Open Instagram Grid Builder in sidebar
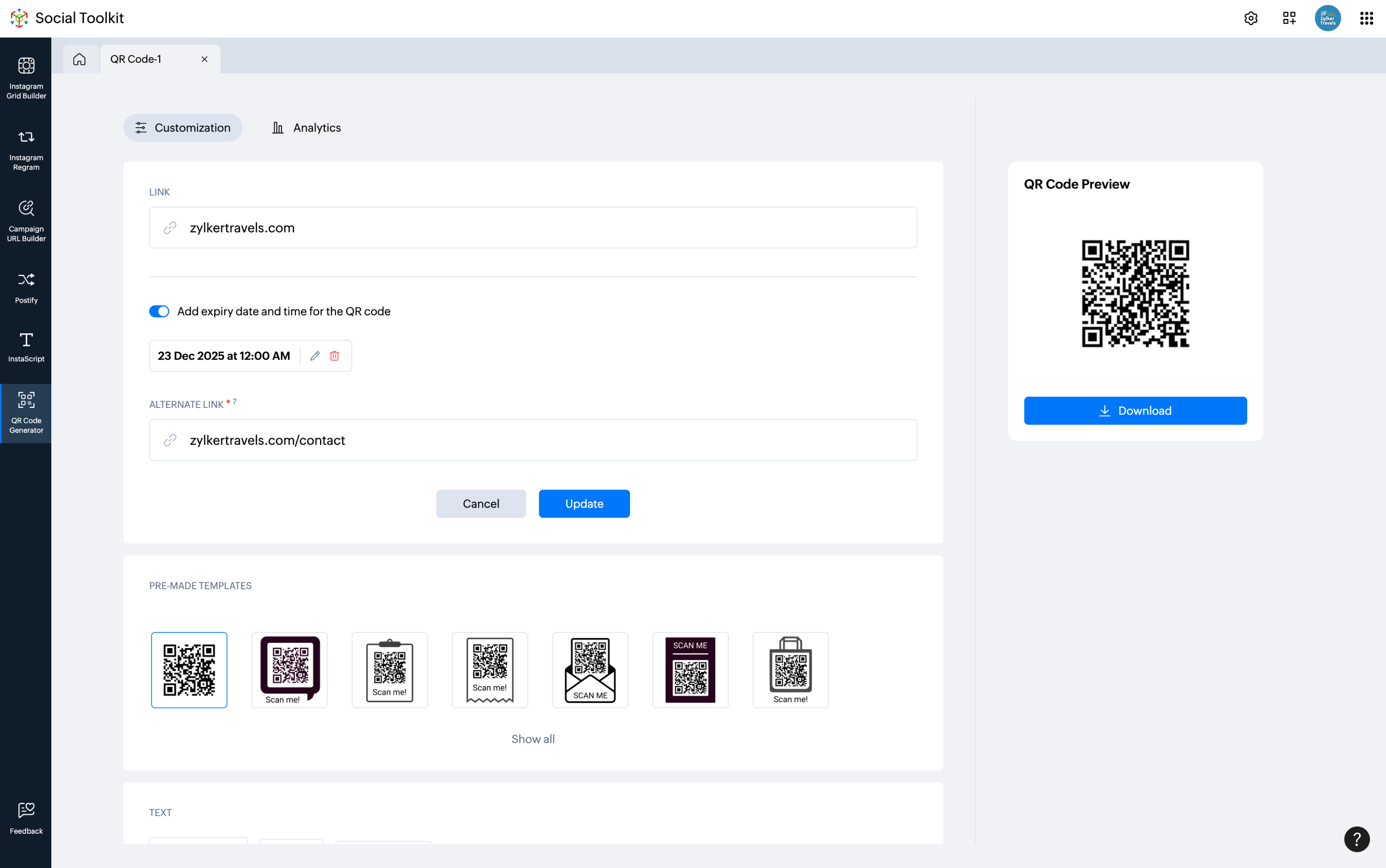The image size is (1386, 868). pos(26,78)
